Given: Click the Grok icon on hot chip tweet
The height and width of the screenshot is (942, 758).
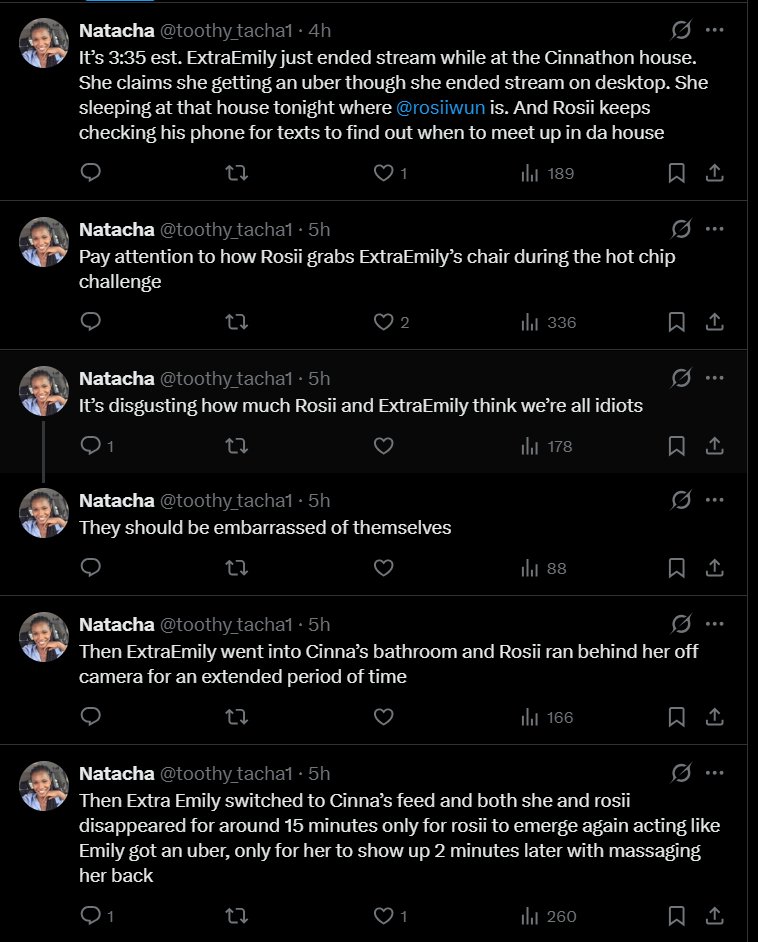Looking at the screenshot, I should (x=681, y=228).
